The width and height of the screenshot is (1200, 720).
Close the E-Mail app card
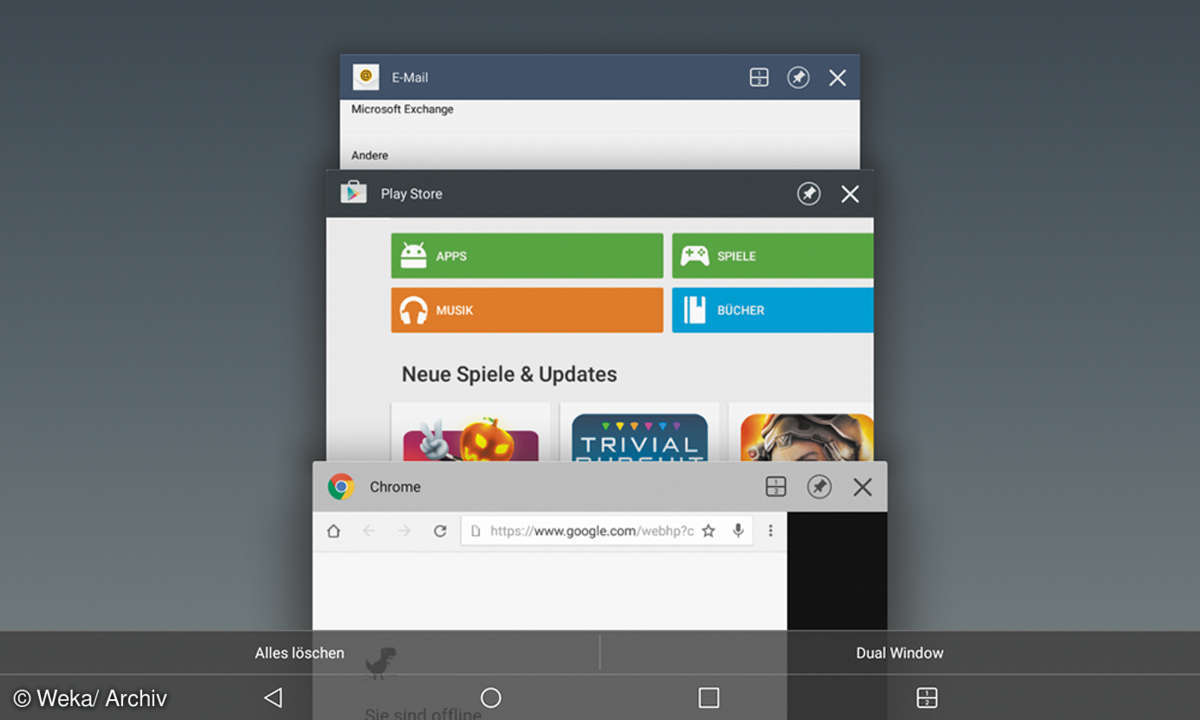tap(838, 77)
